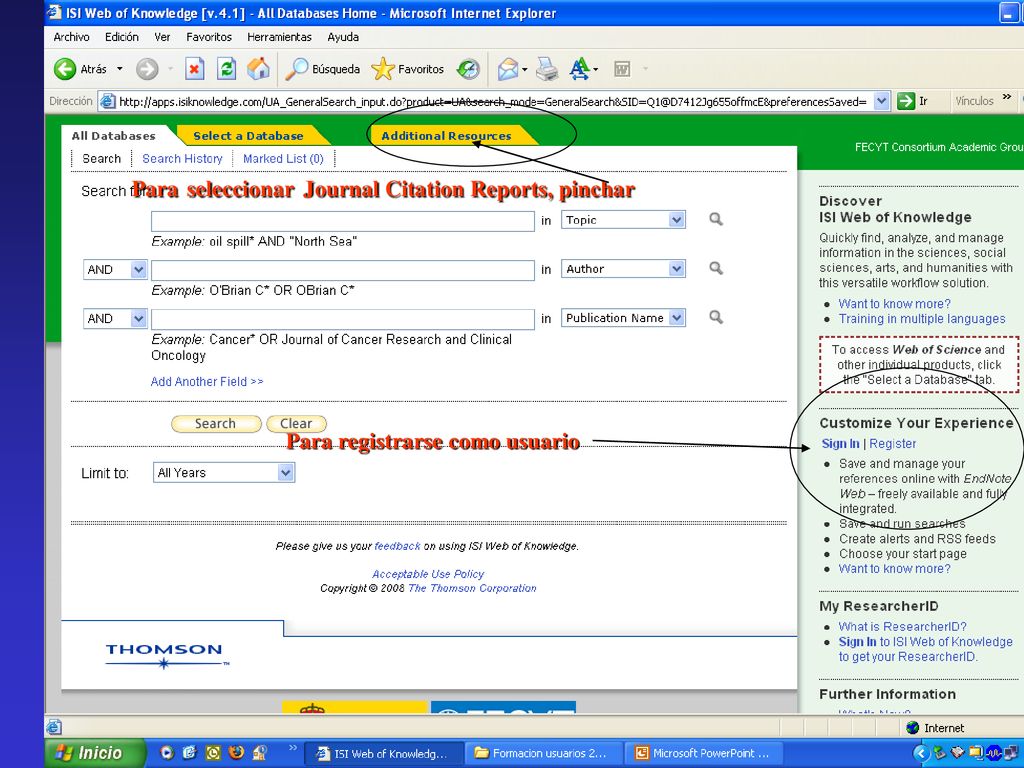Open the Windows Inicio start button
Image resolution: width=1024 pixels, height=768 pixels.
point(94,753)
